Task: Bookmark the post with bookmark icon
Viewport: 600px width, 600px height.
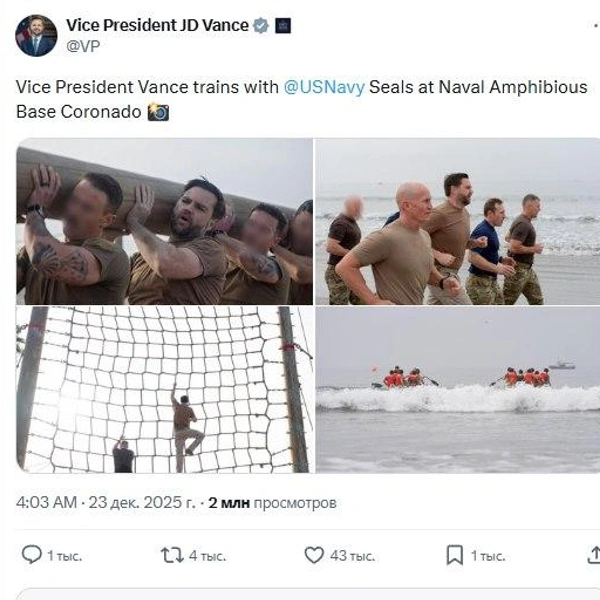Action: coord(455,555)
